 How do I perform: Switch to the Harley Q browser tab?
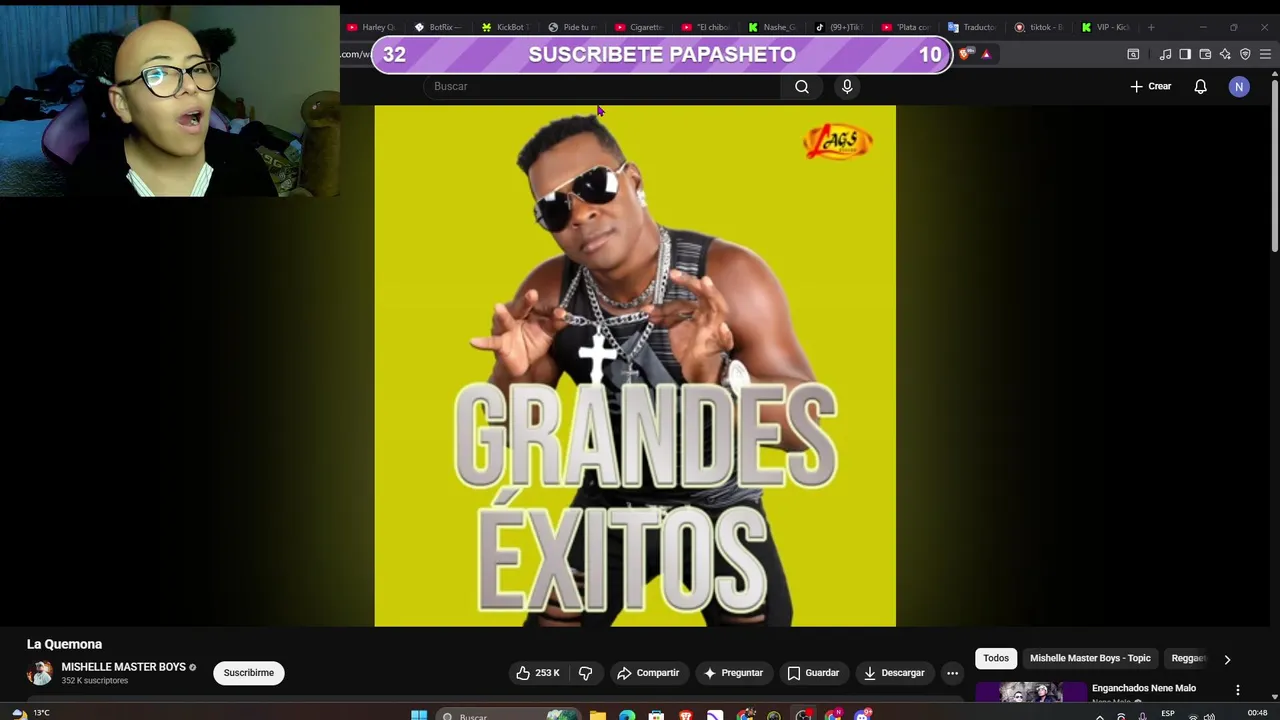[371, 27]
